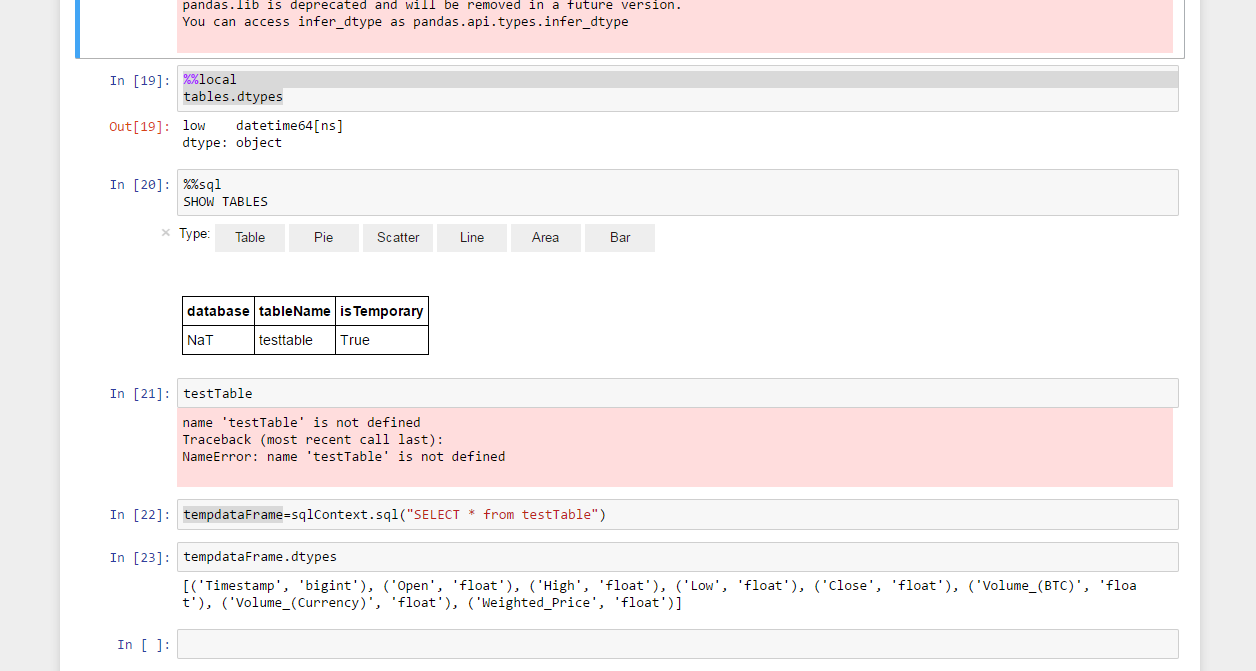Click the isTemporary column header

pos(381,311)
